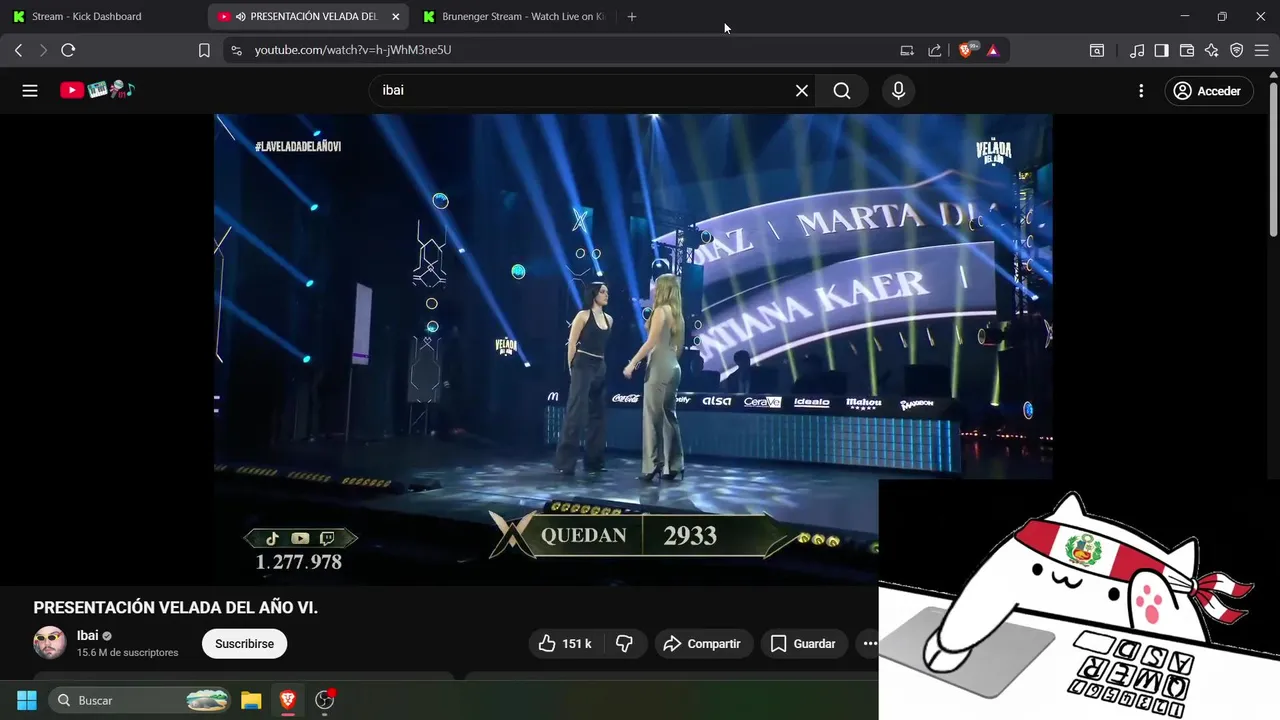Open Brave Shields lion icon
Screen dimensions: 1280x720
coord(967,50)
